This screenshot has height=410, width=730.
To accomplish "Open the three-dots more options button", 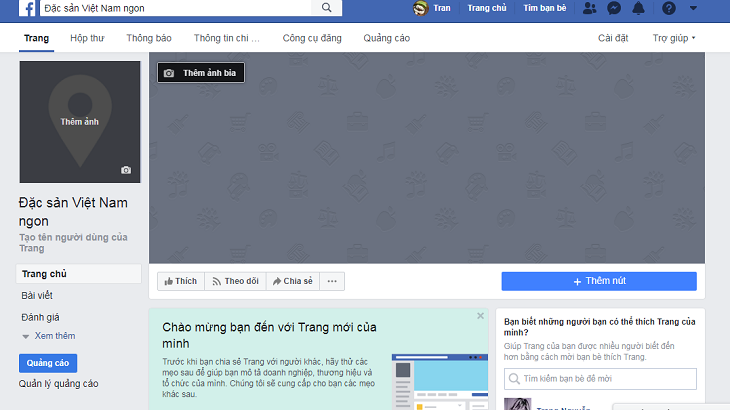I will [x=332, y=282].
